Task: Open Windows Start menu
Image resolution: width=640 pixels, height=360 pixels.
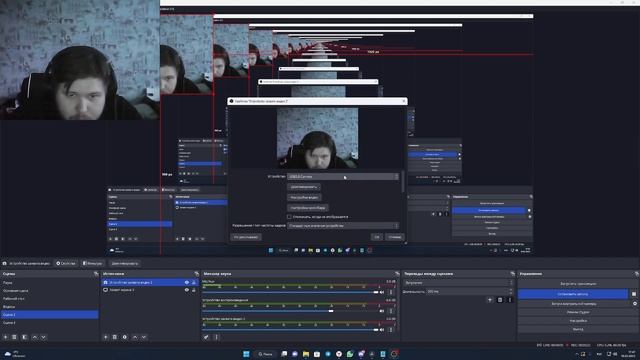Action: pos(246,354)
